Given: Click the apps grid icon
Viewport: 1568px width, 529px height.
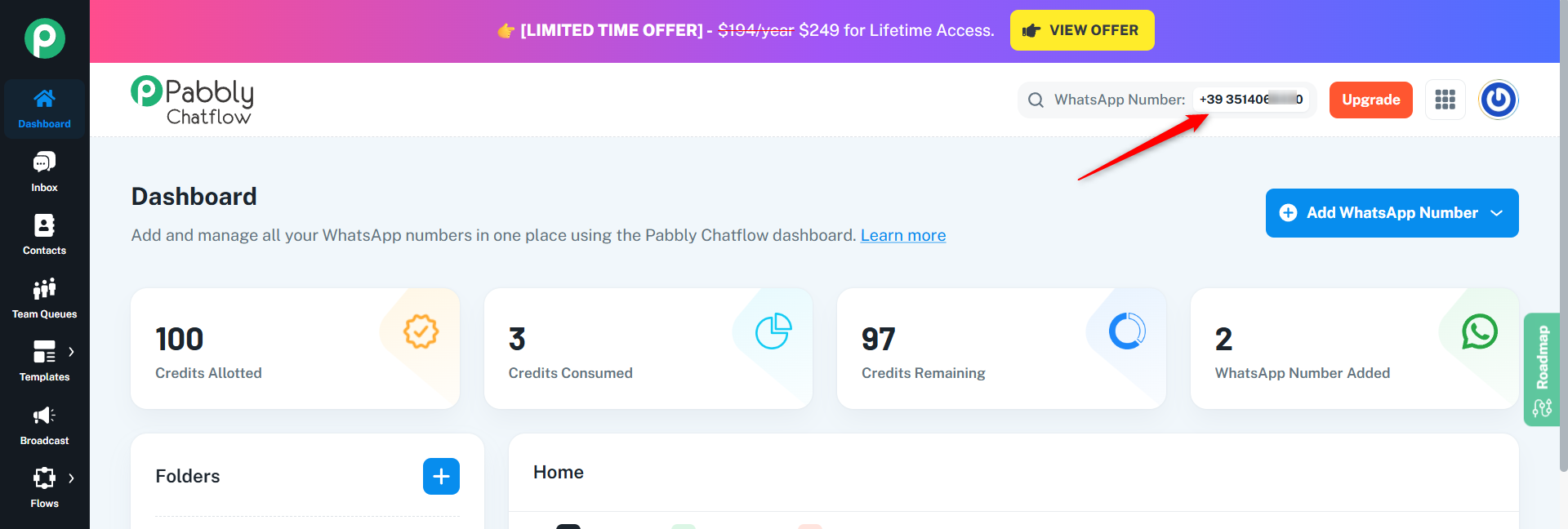Looking at the screenshot, I should pos(1445,100).
